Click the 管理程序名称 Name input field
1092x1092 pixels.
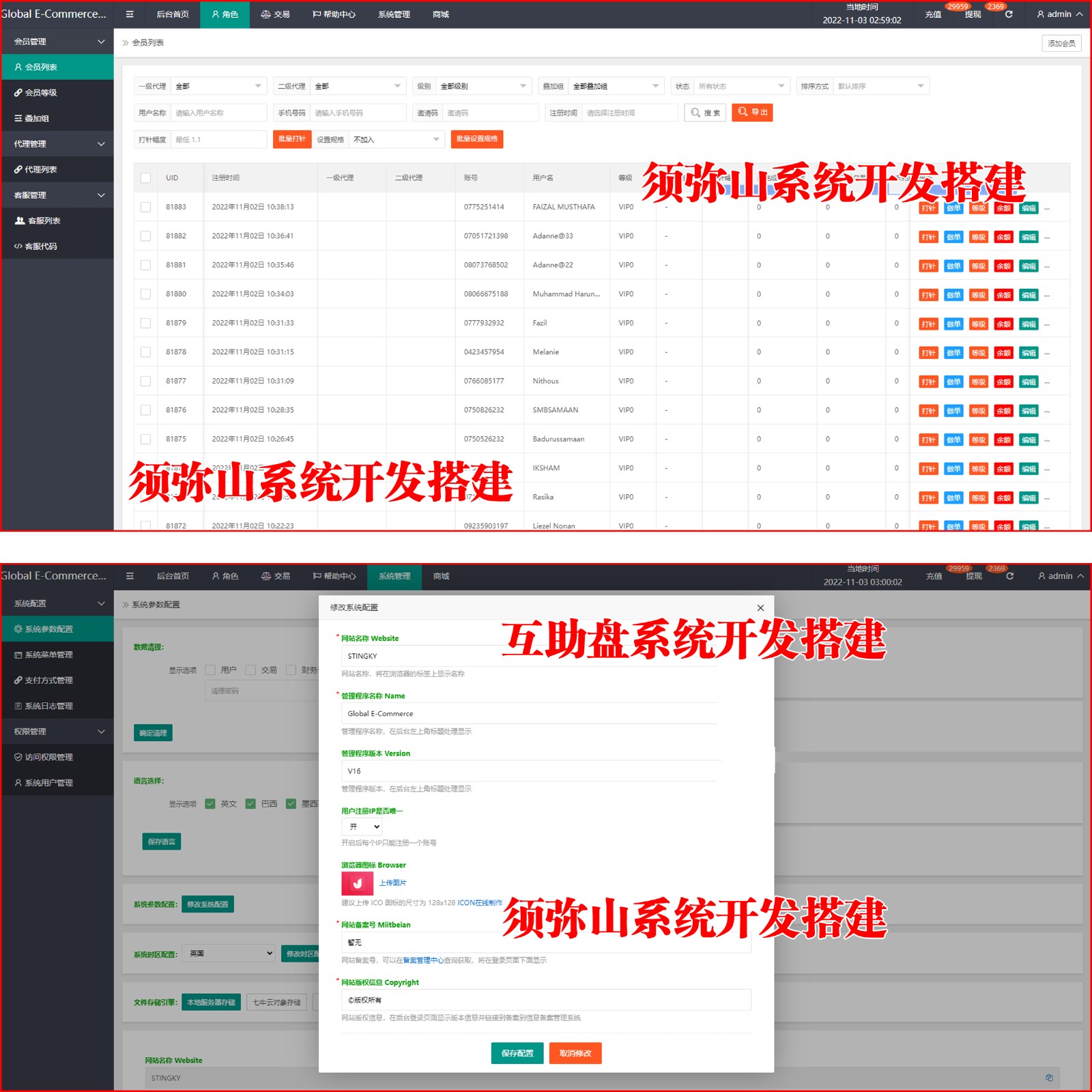pyautogui.click(x=529, y=714)
